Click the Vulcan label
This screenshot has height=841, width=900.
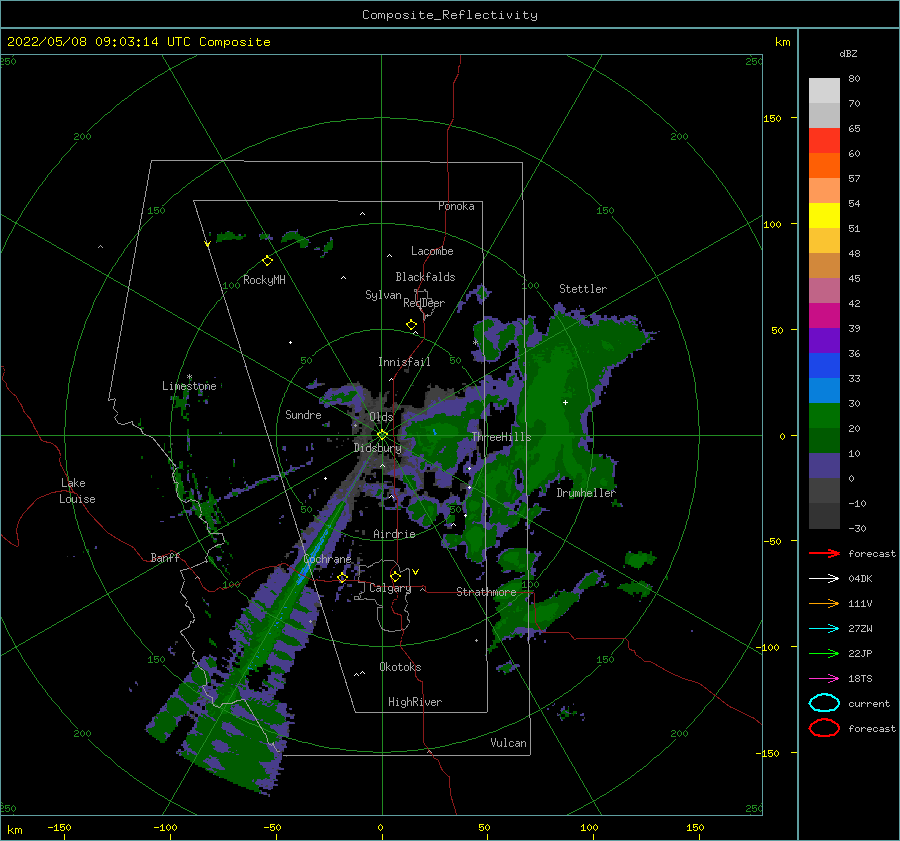[x=508, y=743]
